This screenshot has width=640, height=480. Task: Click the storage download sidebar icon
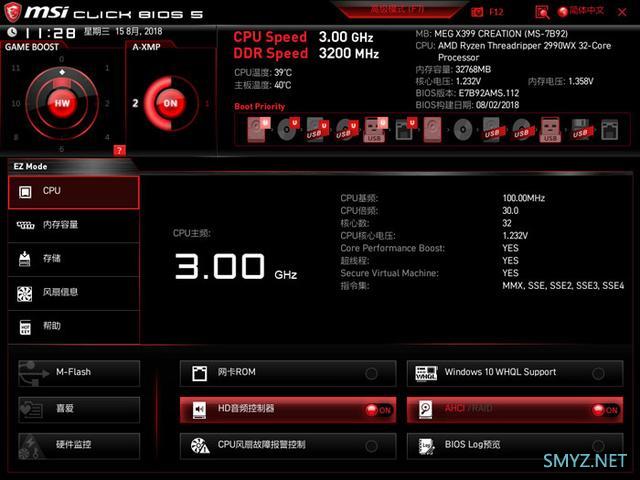[x=25, y=259]
